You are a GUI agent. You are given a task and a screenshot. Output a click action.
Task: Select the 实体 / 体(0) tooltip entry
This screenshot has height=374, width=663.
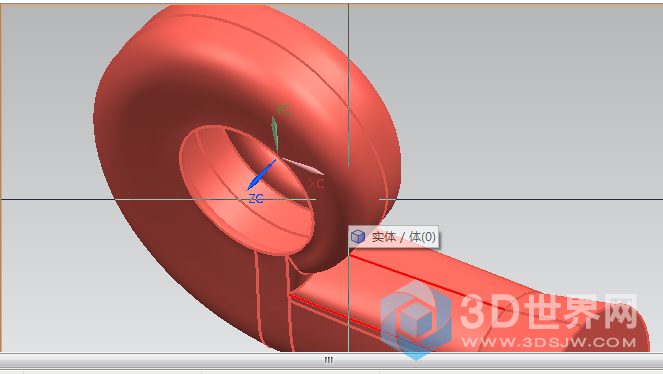pyautogui.click(x=393, y=237)
